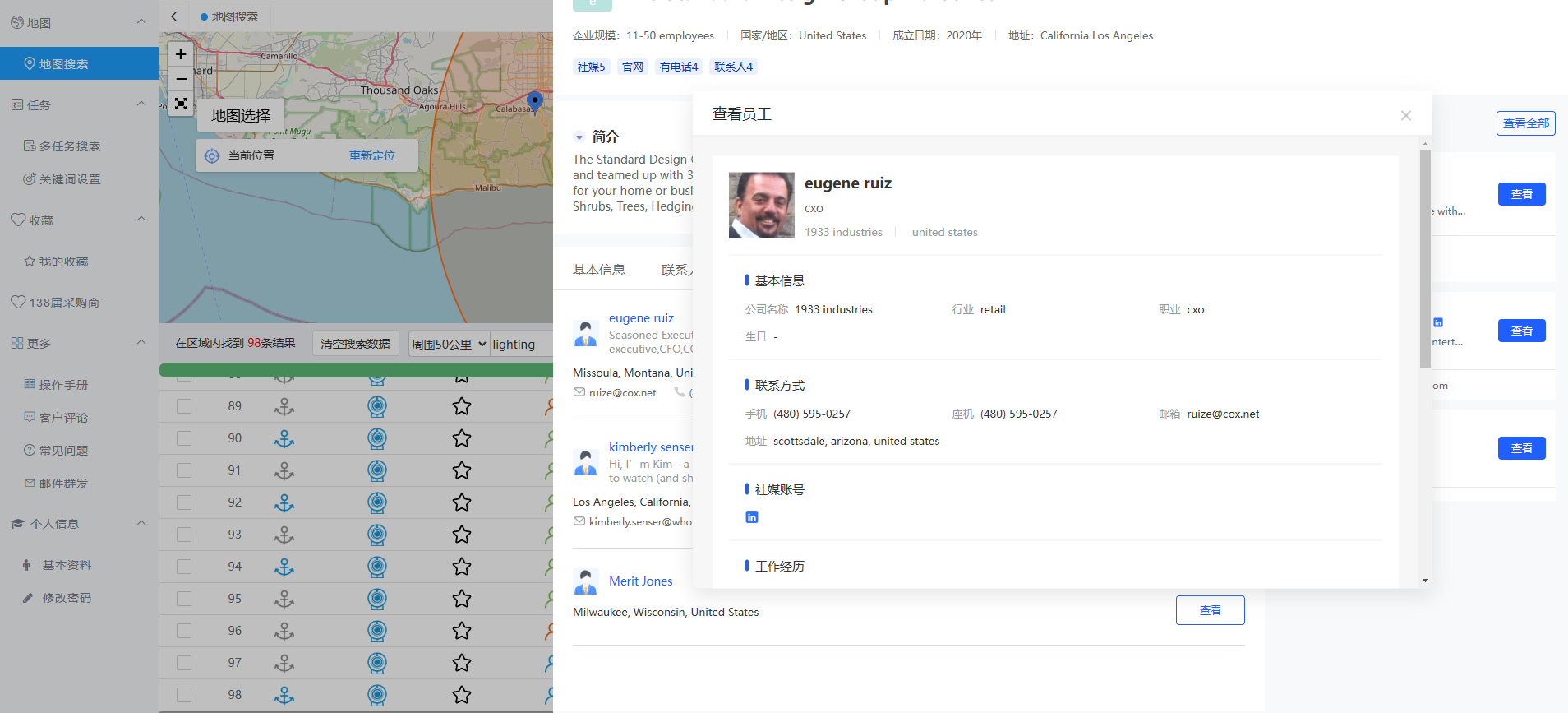Click the star icon in row 89
This screenshot has height=713, width=1568.
[x=462, y=406]
